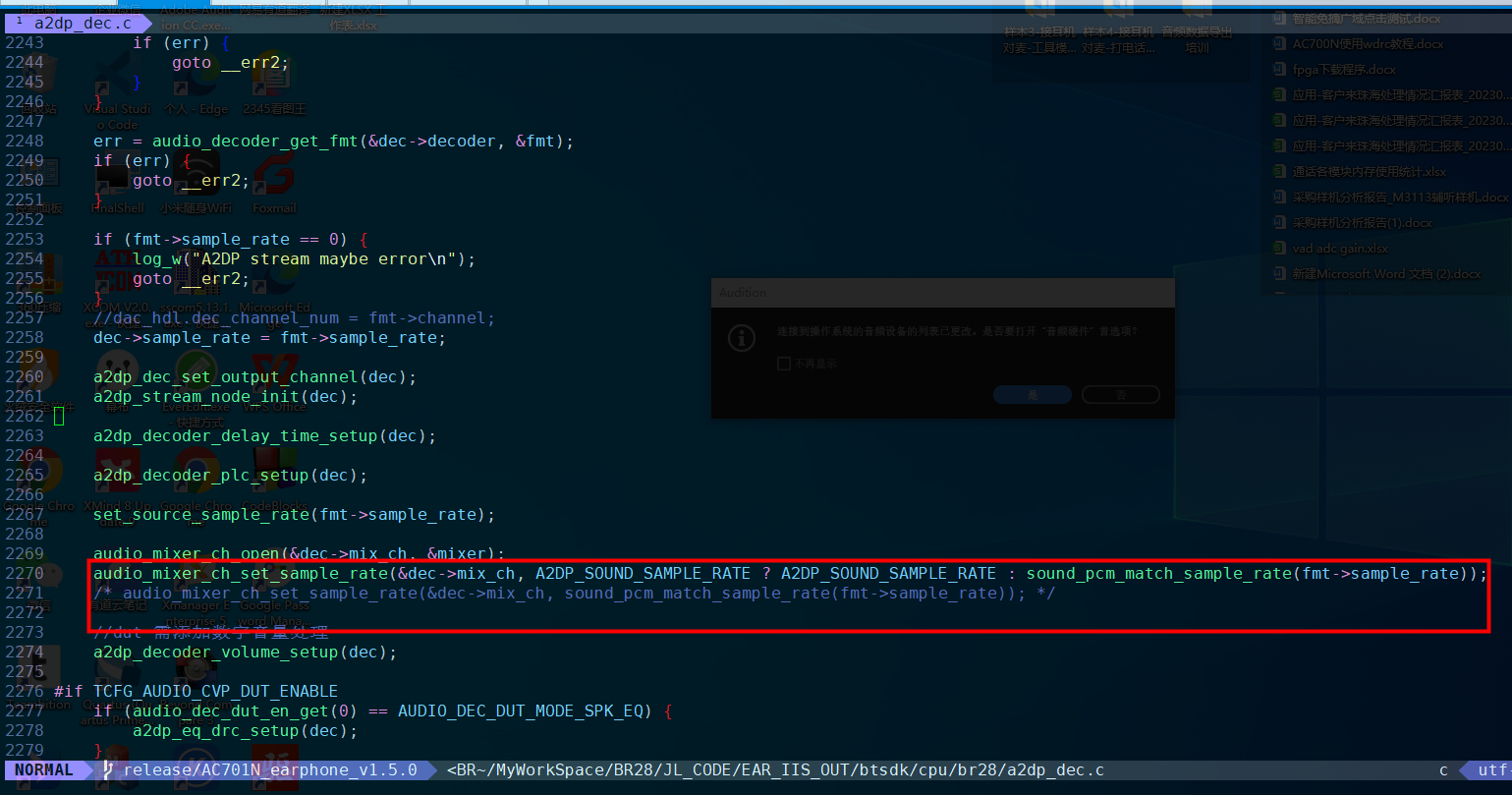Click the a2dp_dec.c file path in the status line
The width and height of the screenshot is (1512, 795).
click(776, 770)
